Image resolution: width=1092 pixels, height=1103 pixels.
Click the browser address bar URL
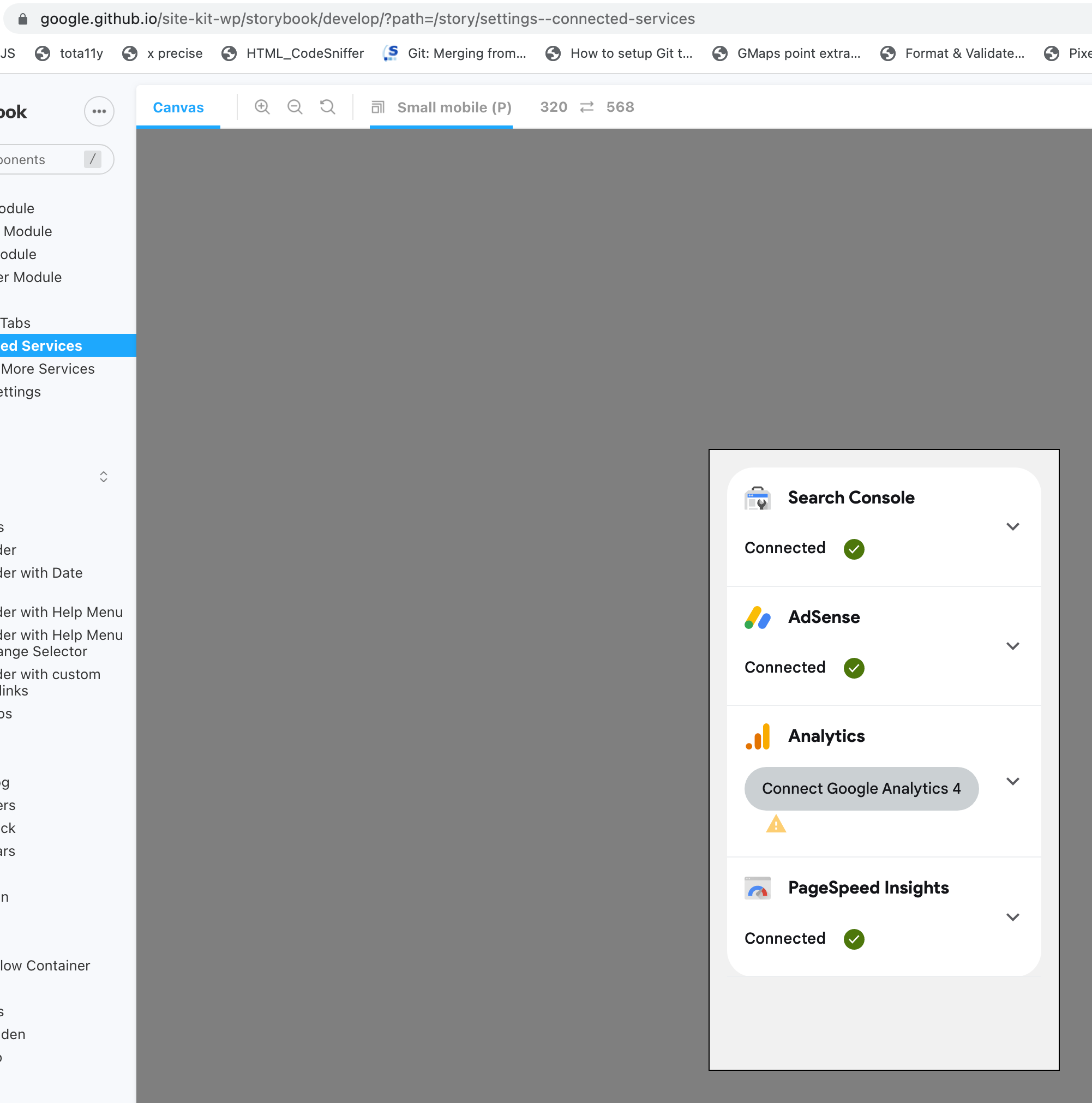coord(367,19)
